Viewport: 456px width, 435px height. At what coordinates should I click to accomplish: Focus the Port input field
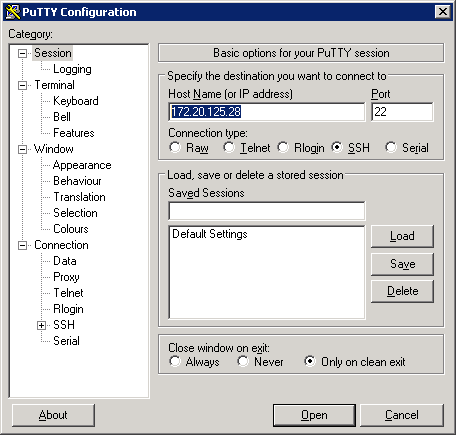pyautogui.click(x=402, y=112)
